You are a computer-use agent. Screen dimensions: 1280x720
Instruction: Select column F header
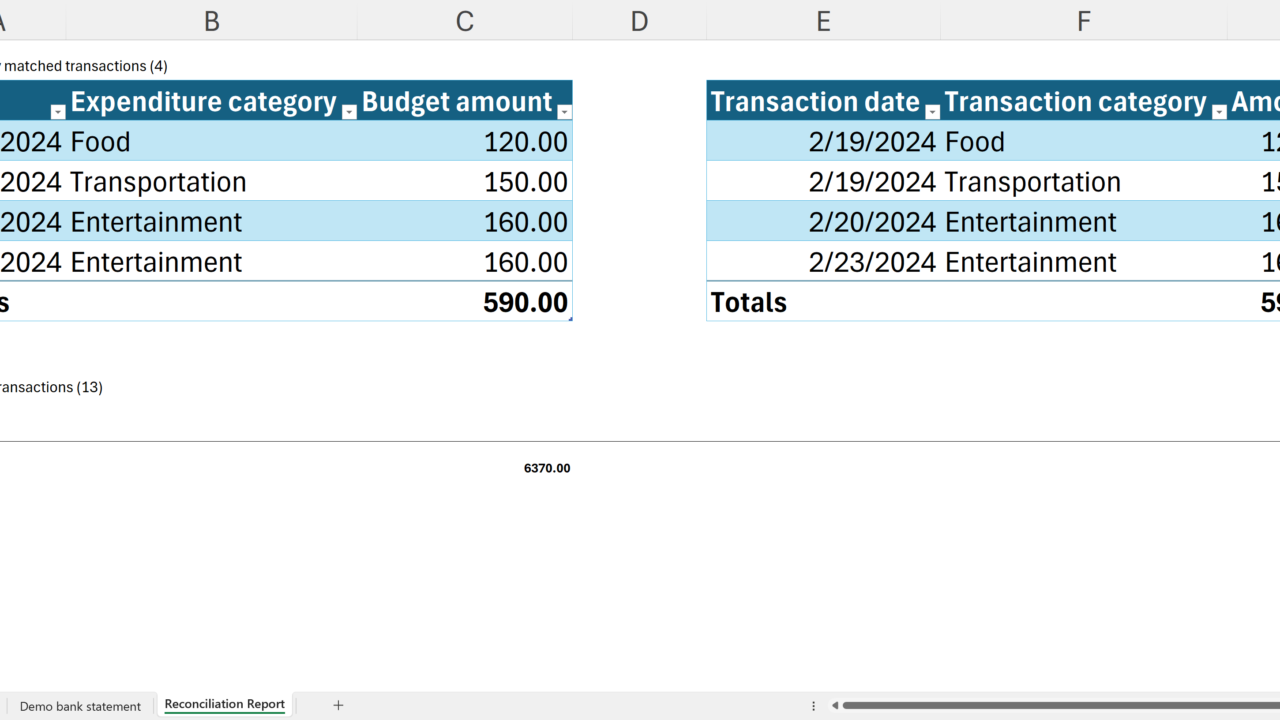[1084, 21]
